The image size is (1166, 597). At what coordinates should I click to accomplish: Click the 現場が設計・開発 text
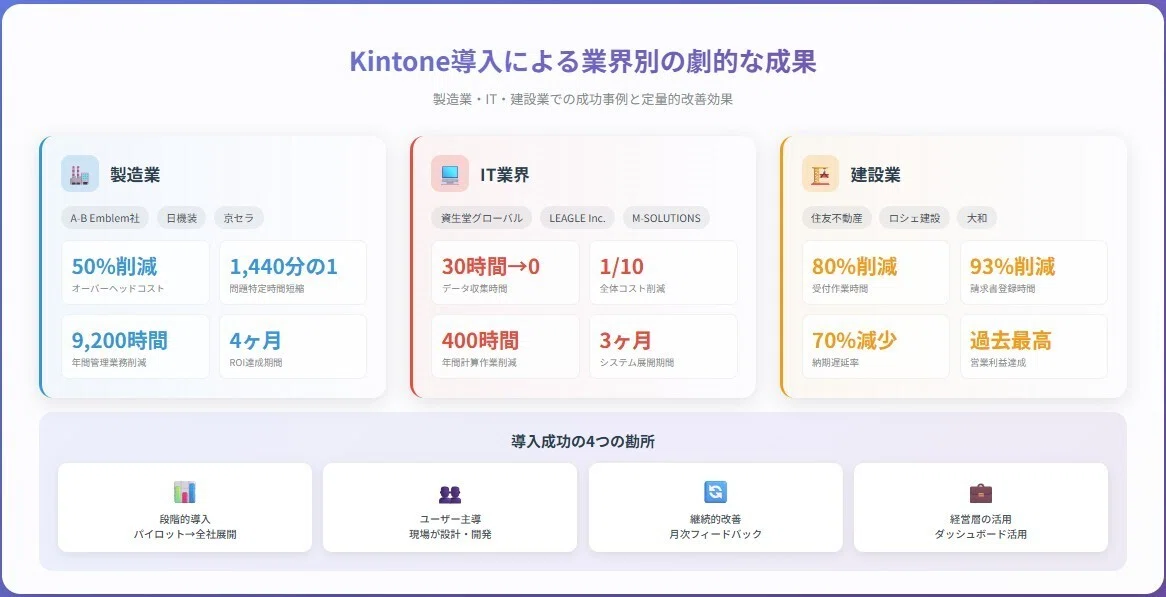450,535
